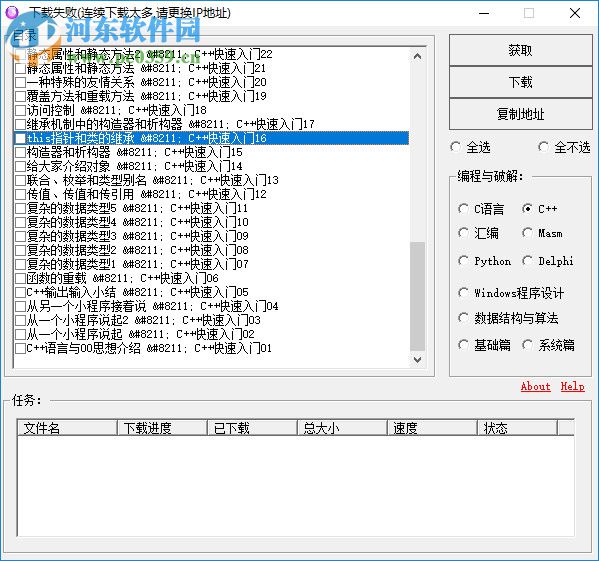Check C++语言与OO思想介绍 C++快速入门01
599x561 pixels.
tap(20, 348)
